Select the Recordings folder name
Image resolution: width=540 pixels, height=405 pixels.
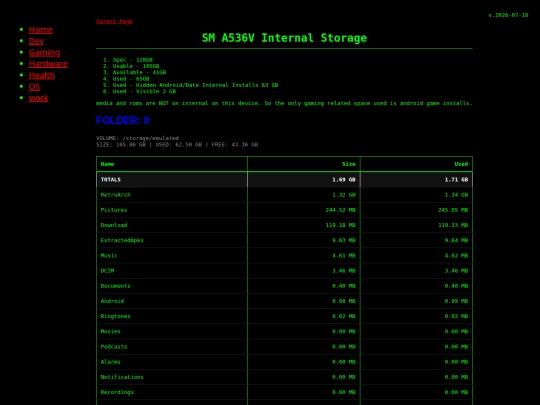click(x=117, y=392)
